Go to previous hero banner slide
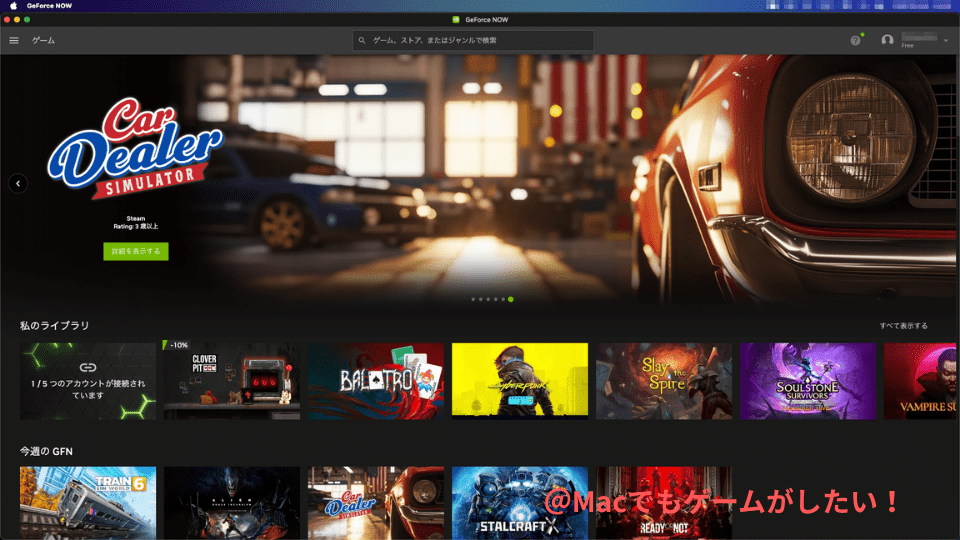960x540 pixels. pyautogui.click(x=17, y=183)
